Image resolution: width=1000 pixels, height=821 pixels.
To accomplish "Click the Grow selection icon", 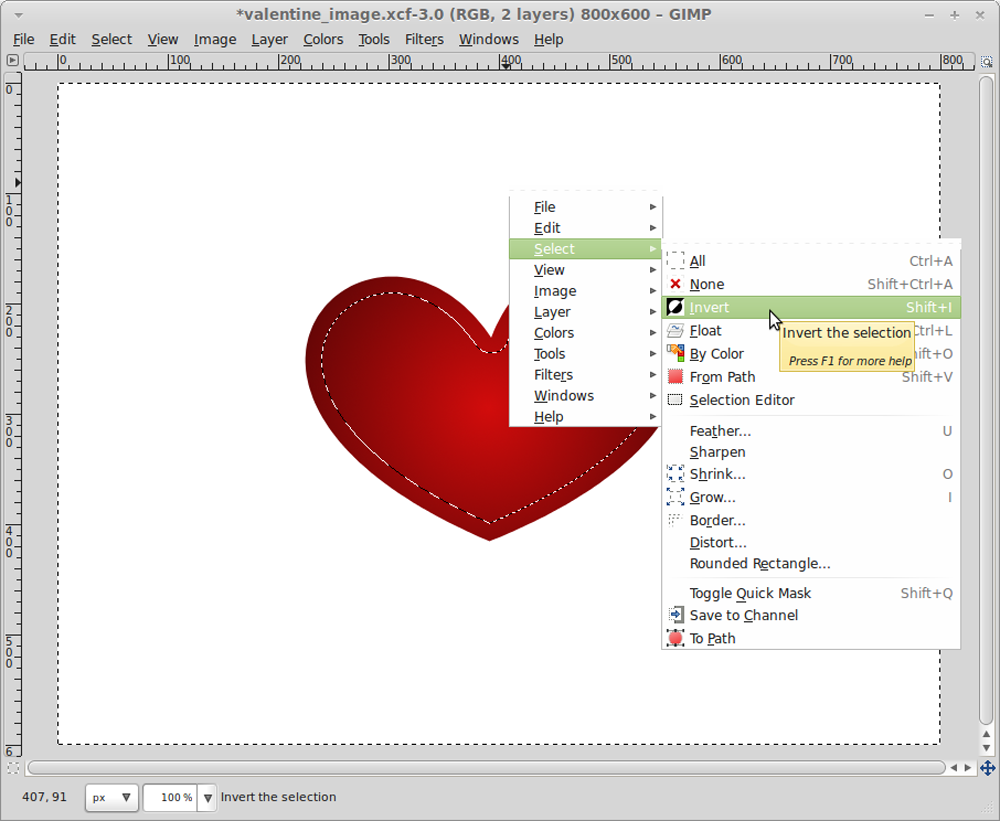I will tap(675, 497).
